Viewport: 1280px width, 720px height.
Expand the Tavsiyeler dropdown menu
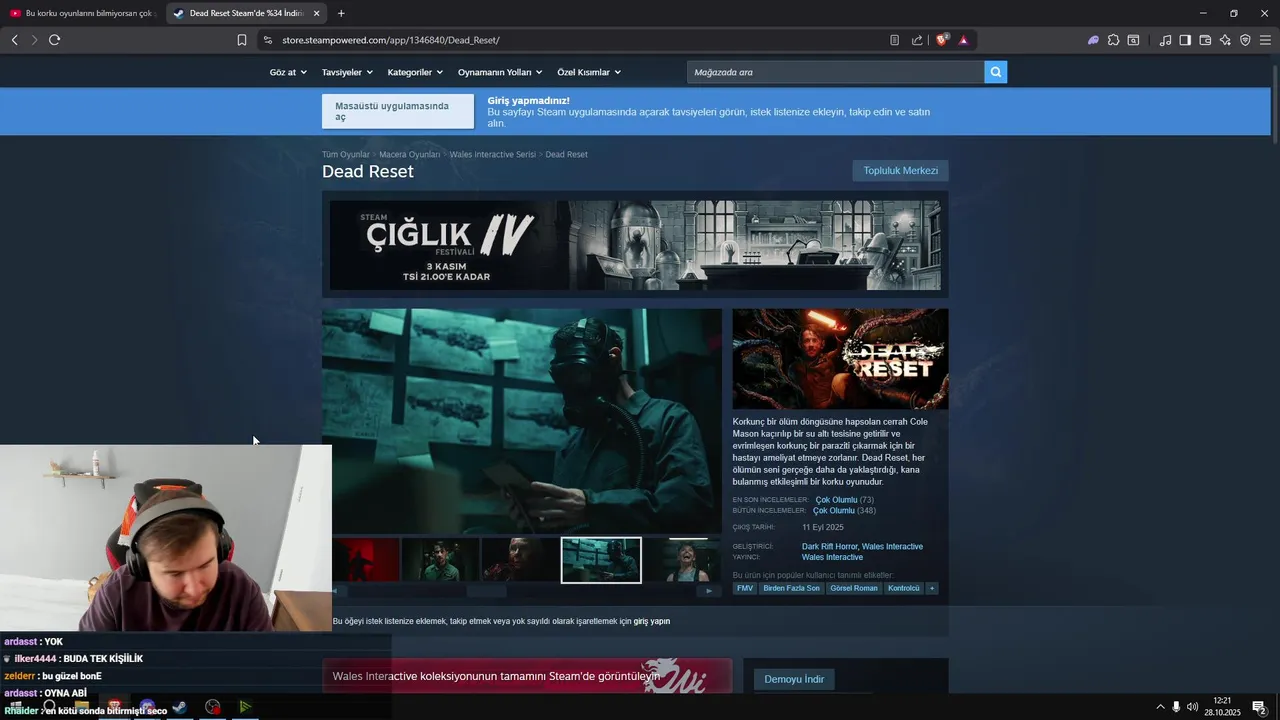coord(347,72)
